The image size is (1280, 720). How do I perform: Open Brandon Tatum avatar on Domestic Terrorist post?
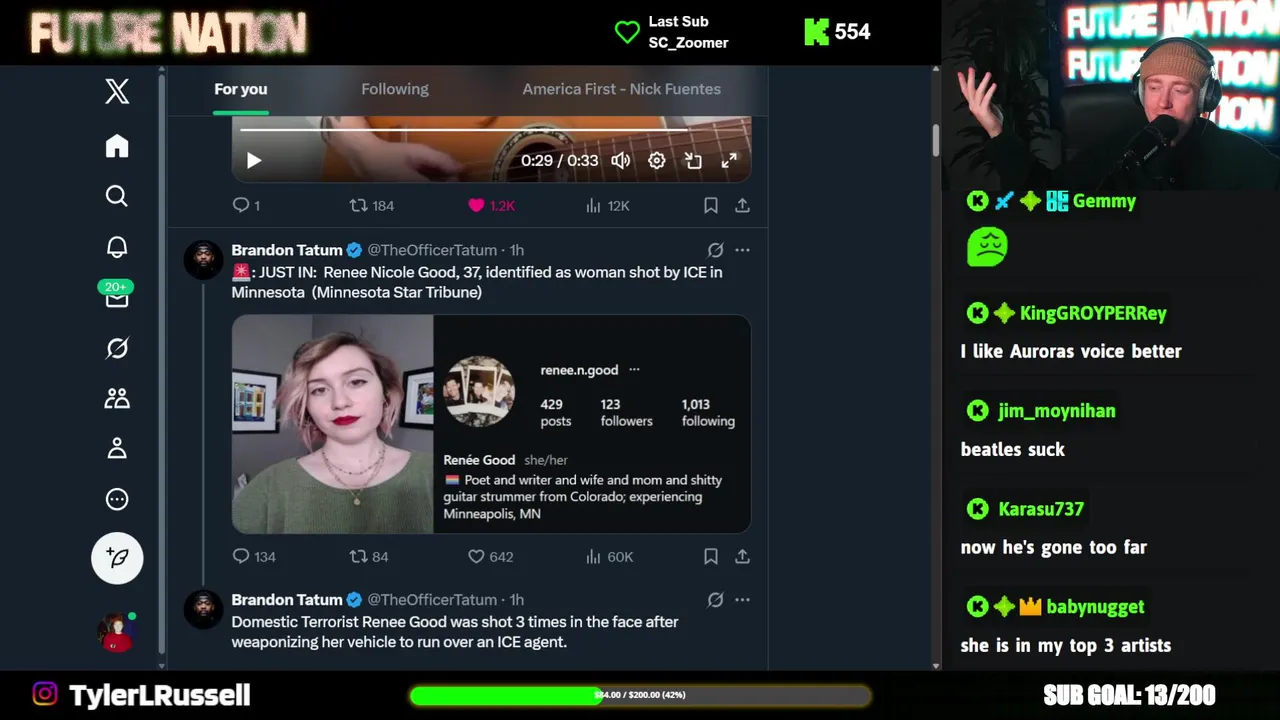(203, 609)
